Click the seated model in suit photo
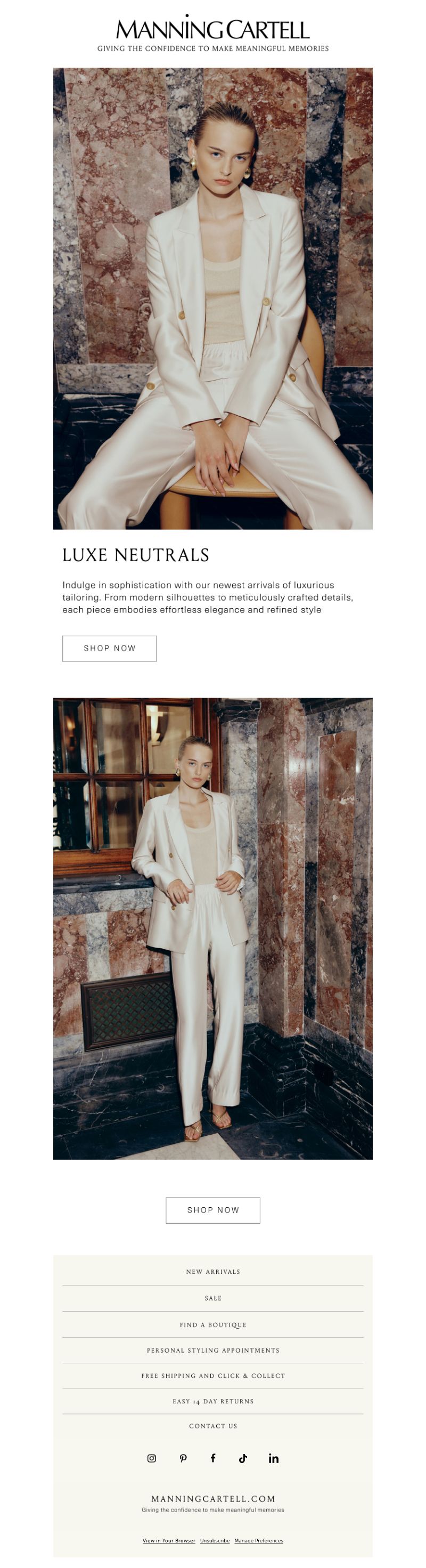Image resolution: width=426 pixels, height=1568 pixels. (x=213, y=298)
